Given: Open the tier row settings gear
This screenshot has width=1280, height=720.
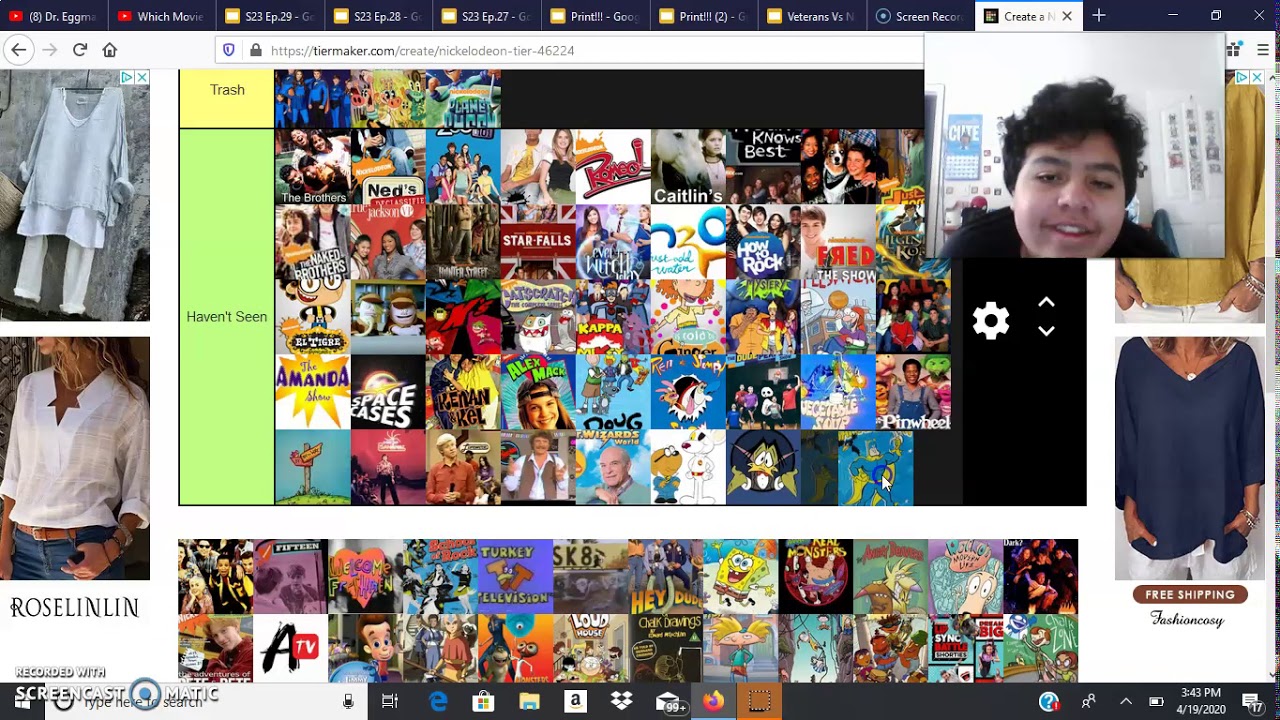Looking at the screenshot, I should point(991,321).
